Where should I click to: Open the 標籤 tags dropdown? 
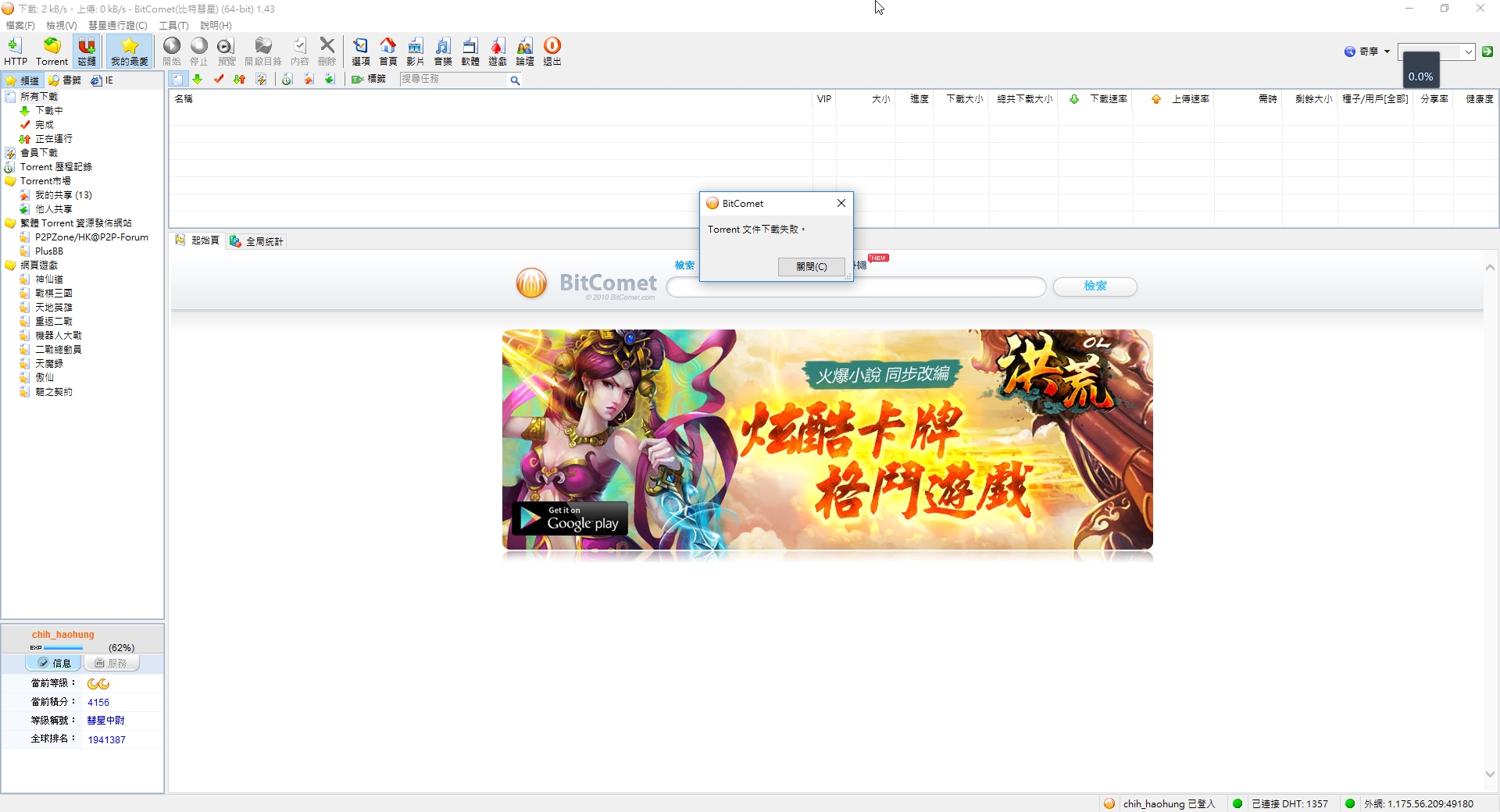(x=369, y=80)
